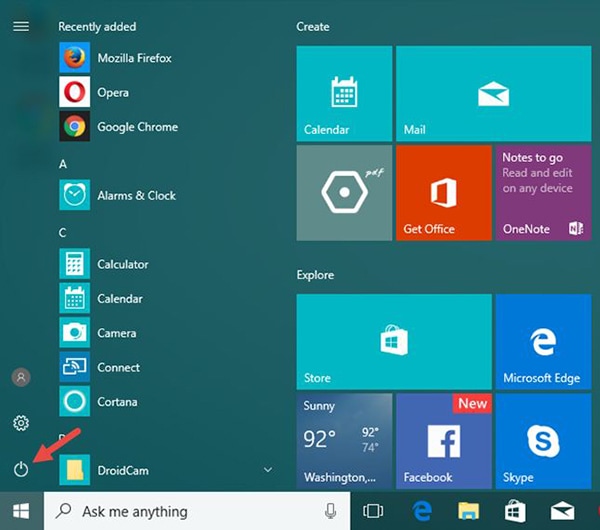Open the hamburger menu at the top
The width and height of the screenshot is (600, 530).
click(x=21, y=26)
